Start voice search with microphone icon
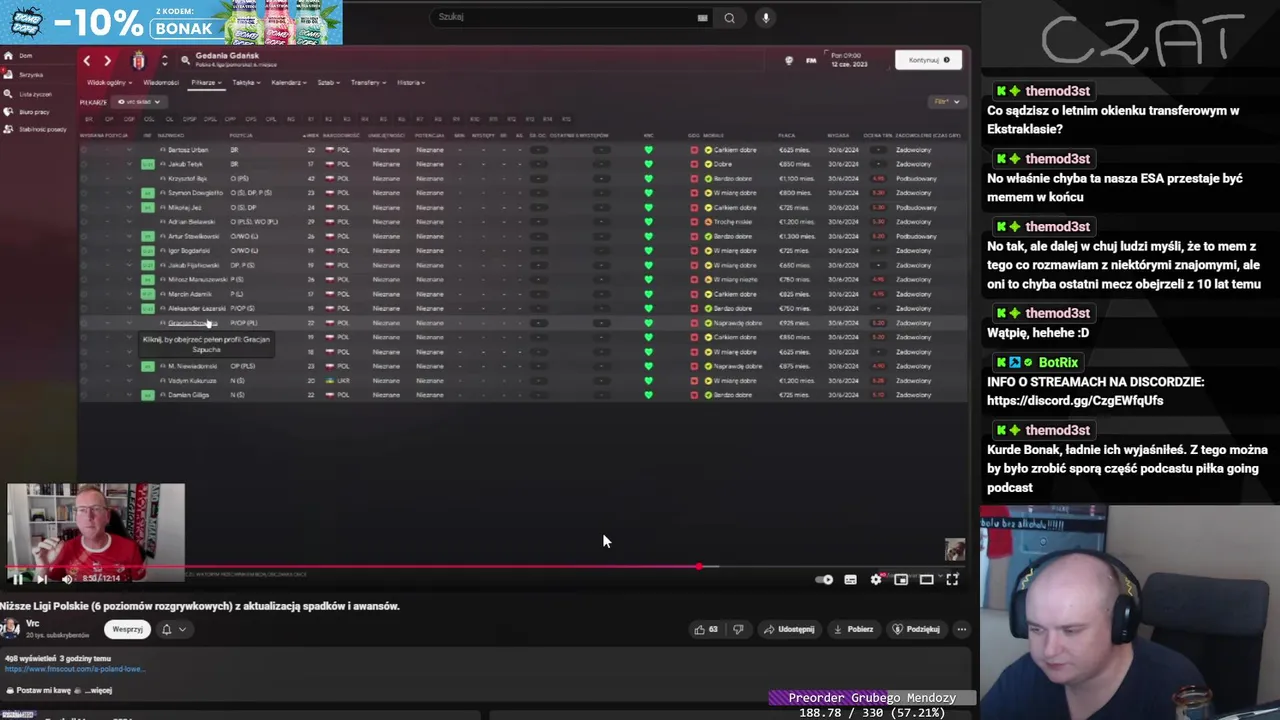The height and width of the screenshot is (720, 1280). (x=765, y=17)
